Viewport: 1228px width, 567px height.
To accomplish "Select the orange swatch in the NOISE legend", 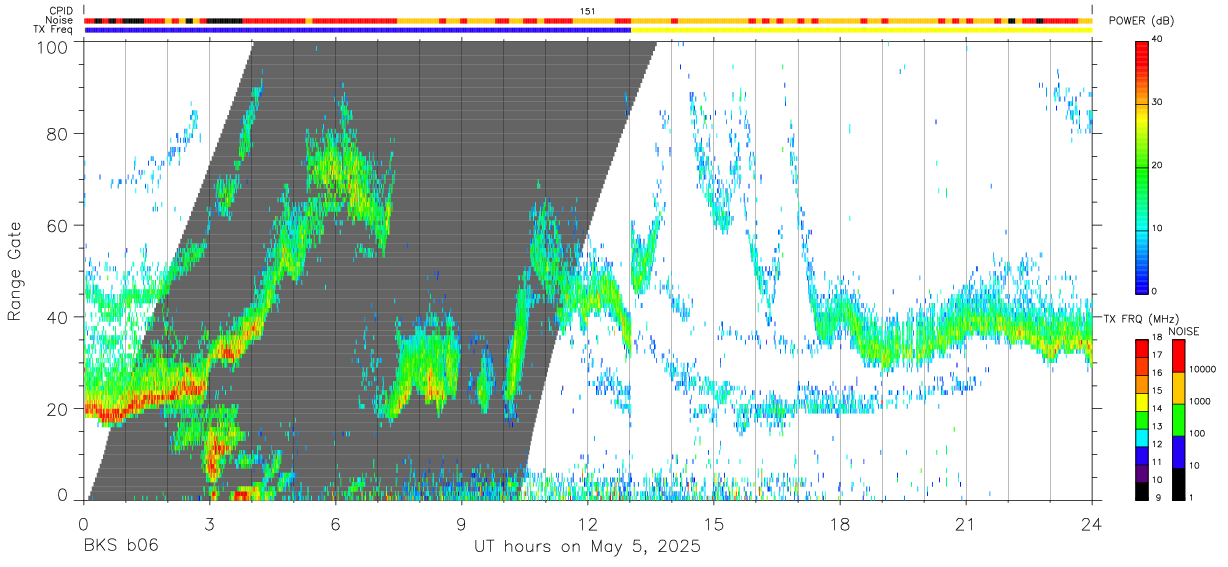I will point(1179,387).
